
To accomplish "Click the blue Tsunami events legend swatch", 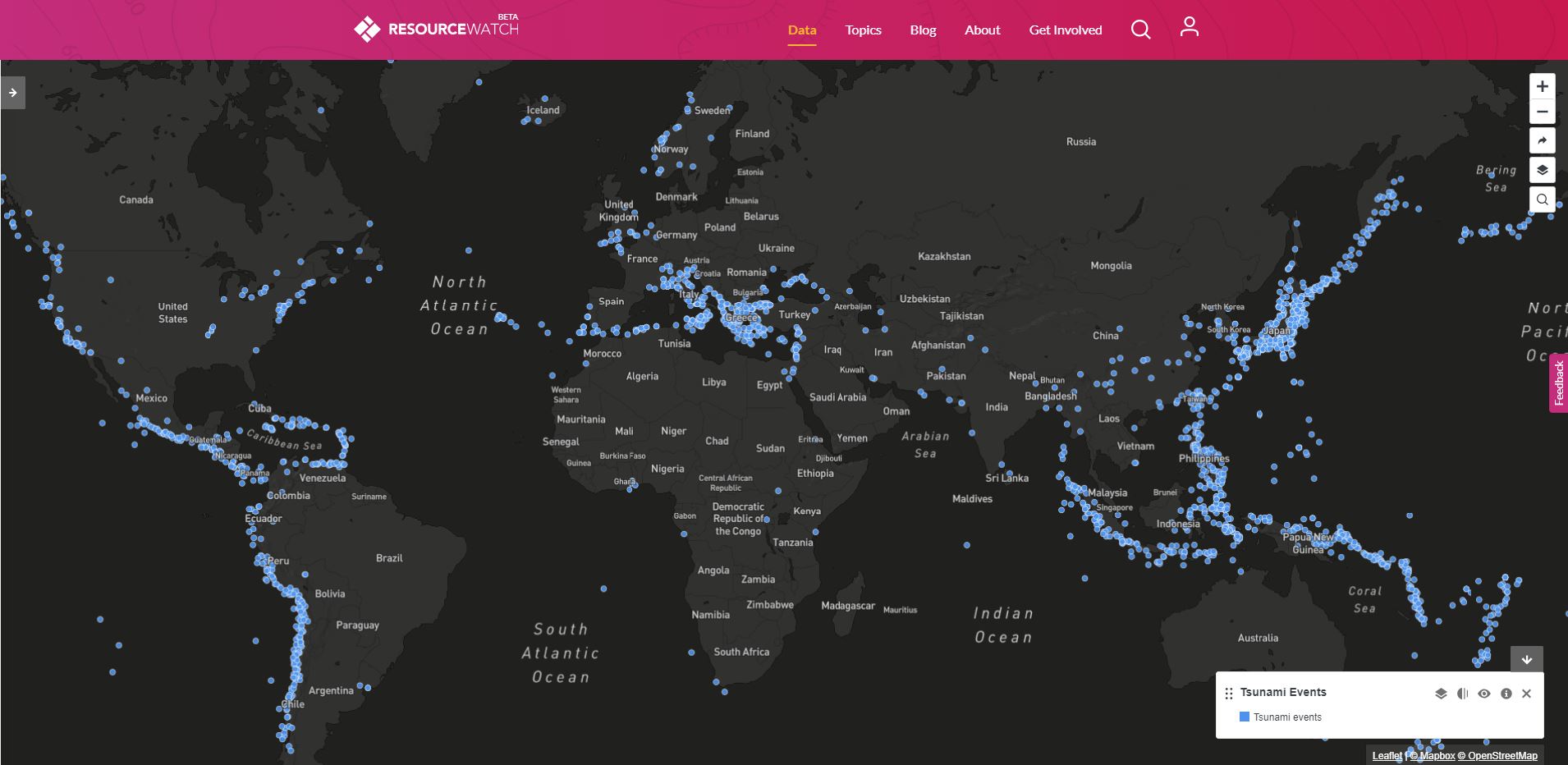I will 1244,717.
